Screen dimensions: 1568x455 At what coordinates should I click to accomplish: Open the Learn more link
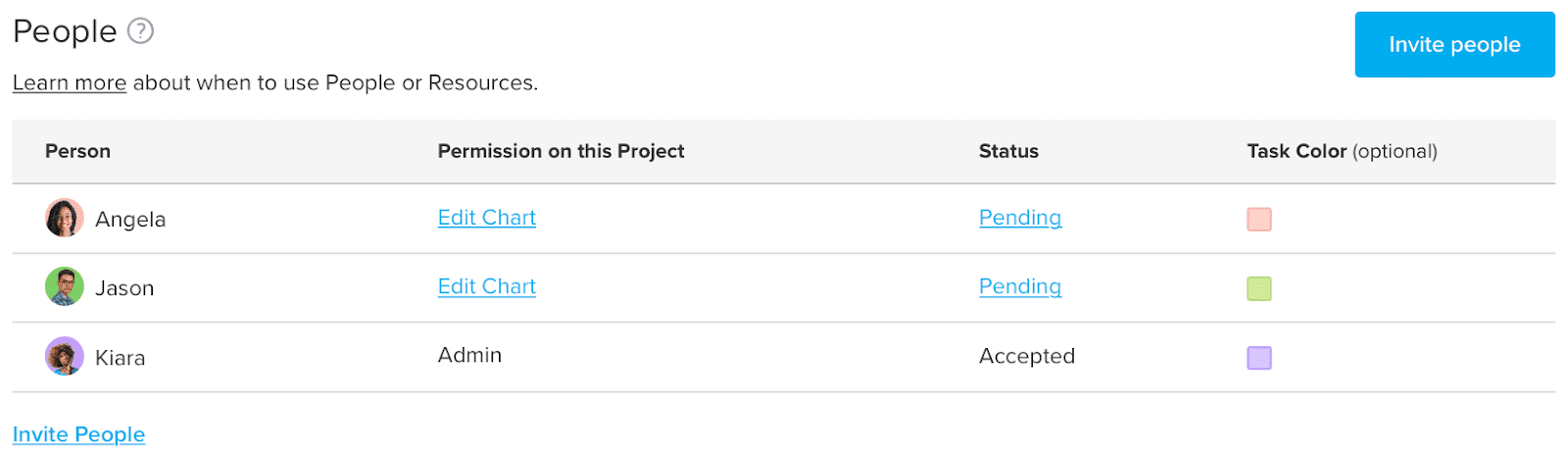[70, 83]
